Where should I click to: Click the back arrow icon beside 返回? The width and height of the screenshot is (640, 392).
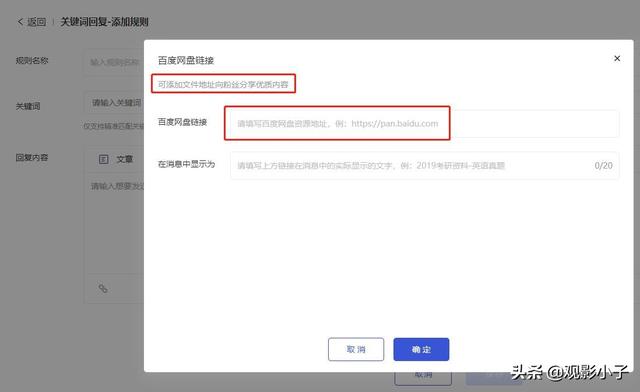(20, 22)
